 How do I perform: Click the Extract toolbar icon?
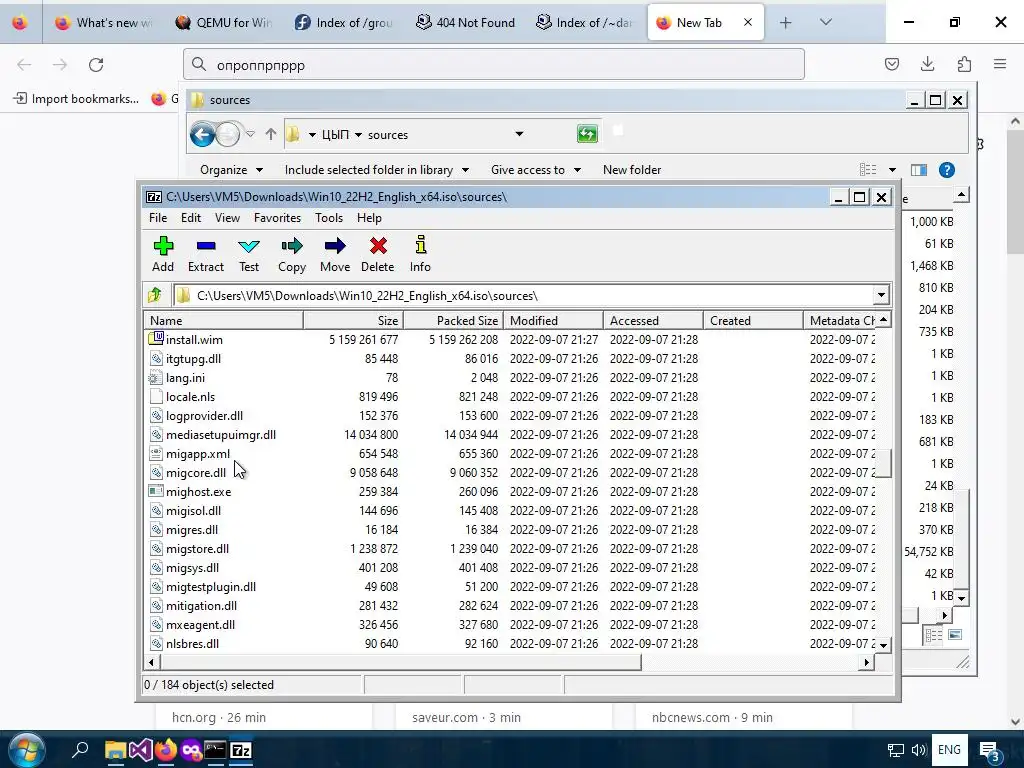point(206,254)
